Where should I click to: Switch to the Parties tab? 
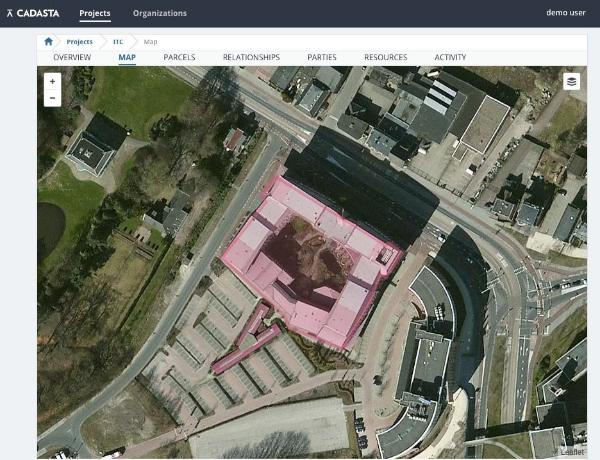coord(322,58)
